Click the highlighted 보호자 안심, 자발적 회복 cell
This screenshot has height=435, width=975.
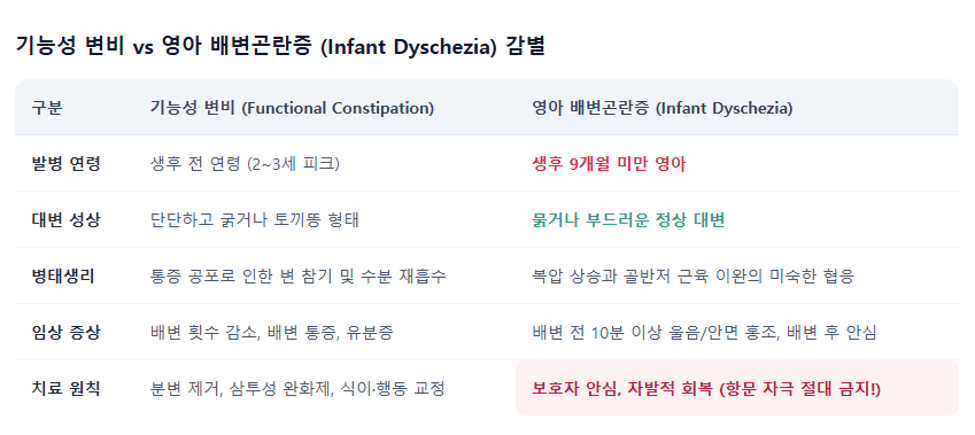737,387
